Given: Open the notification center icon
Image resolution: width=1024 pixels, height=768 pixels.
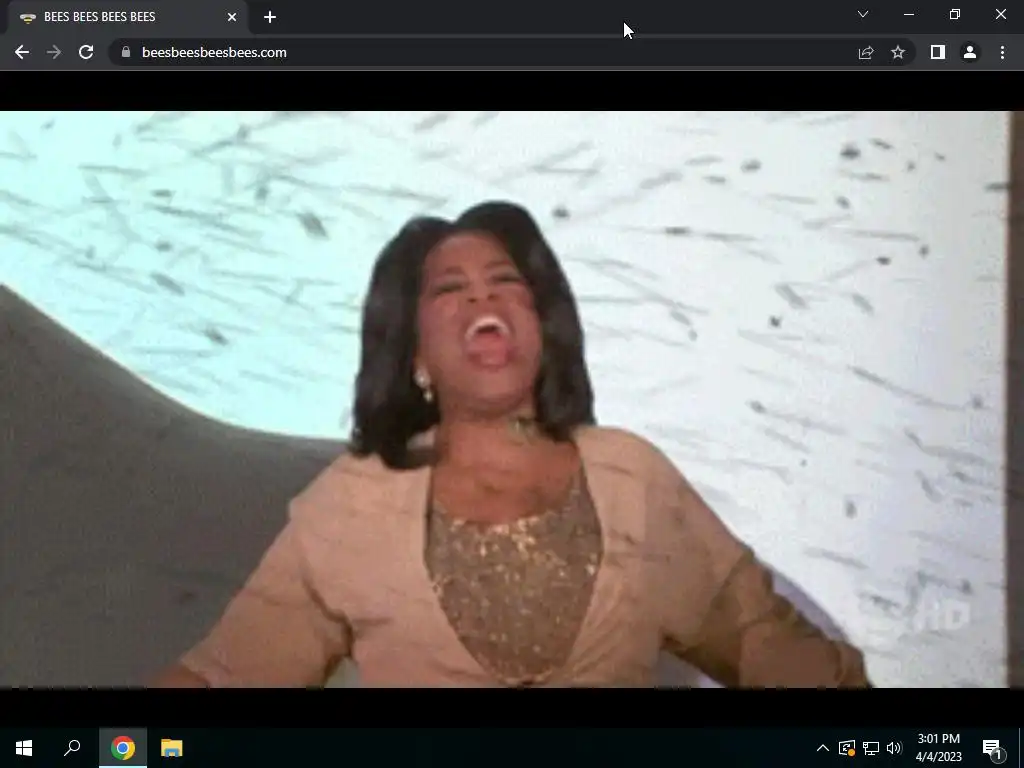Looking at the screenshot, I should [x=992, y=748].
